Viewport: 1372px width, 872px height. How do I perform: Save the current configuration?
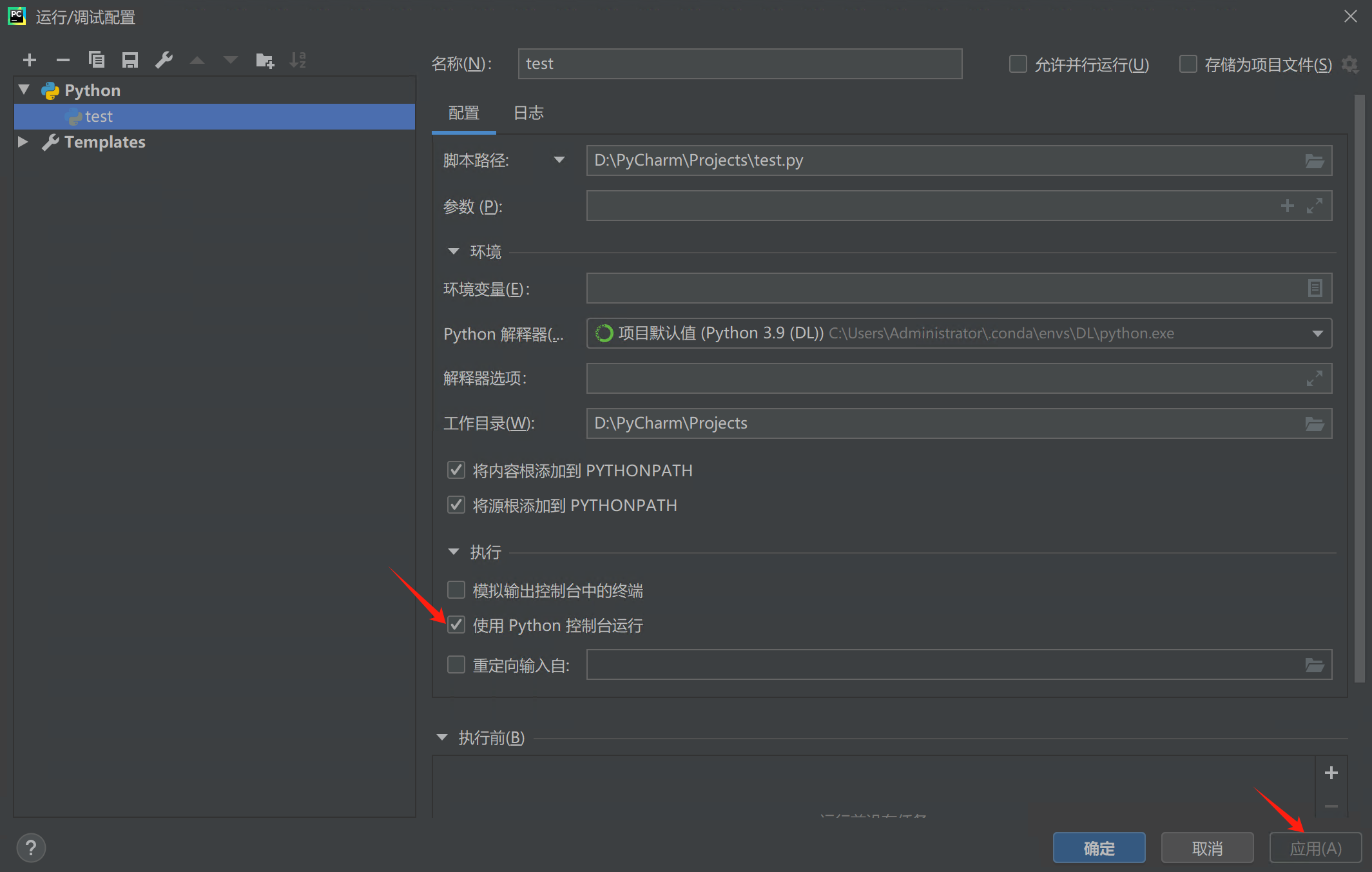[x=130, y=59]
